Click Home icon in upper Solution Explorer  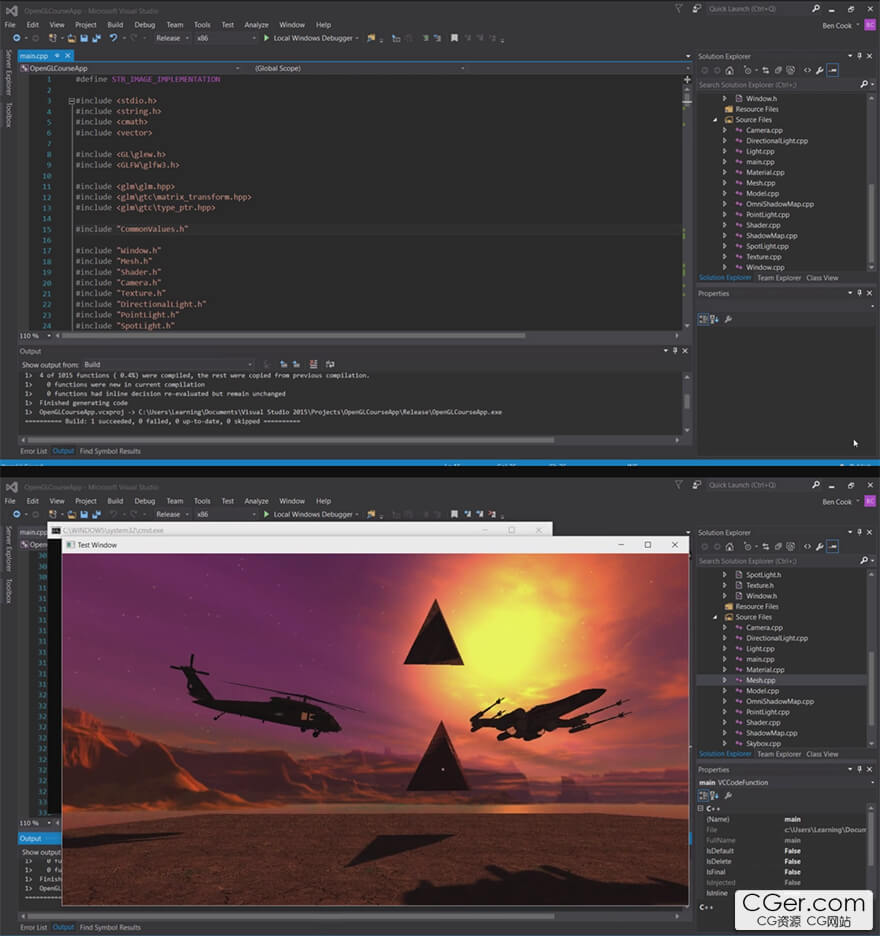729,70
